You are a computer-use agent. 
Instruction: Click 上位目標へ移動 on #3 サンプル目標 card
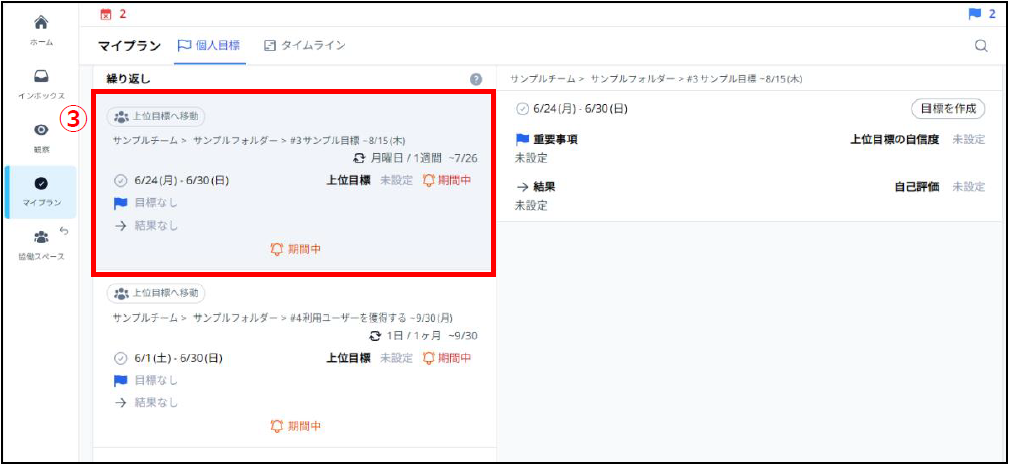[x=156, y=116]
